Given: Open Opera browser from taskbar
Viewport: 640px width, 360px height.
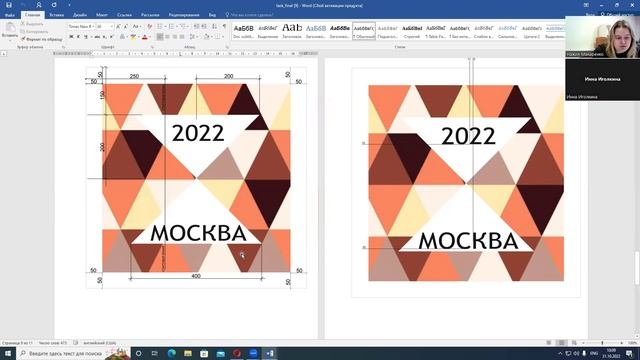Looking at the screenshot, I should 237,353.
